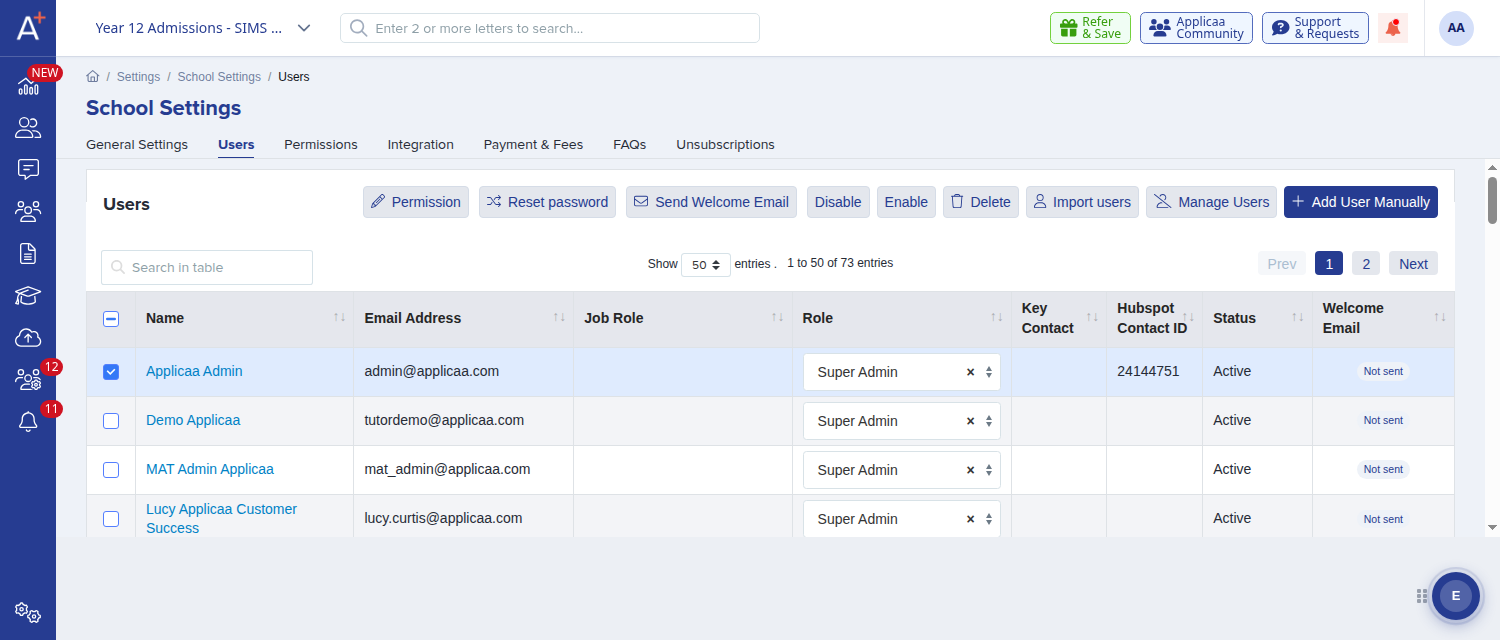This screenshot has height=640, width=1500.
Task: Sort table by Role column arrows
Action: tap(996, 318)
